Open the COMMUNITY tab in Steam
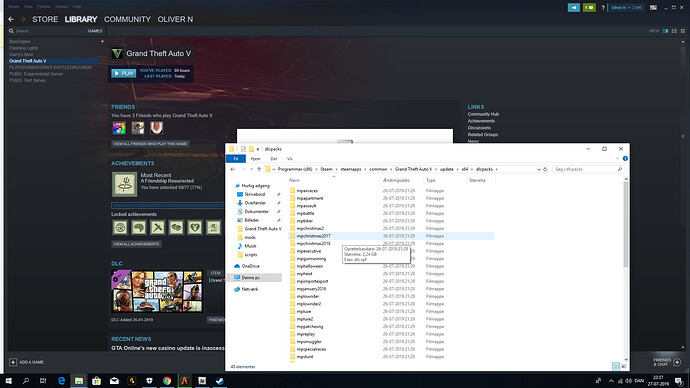The width and height of the screenshot is (690, 388). coord(127,19)
